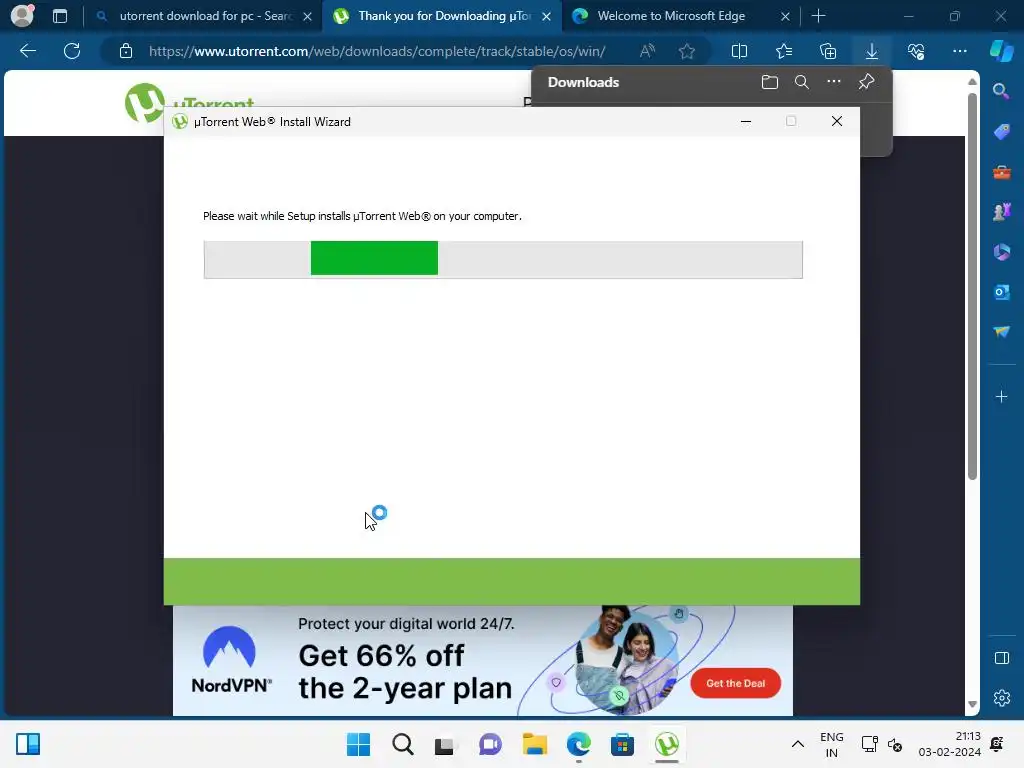
Task: Open the Read aloud feature
Action: click(x=647, y=51)
